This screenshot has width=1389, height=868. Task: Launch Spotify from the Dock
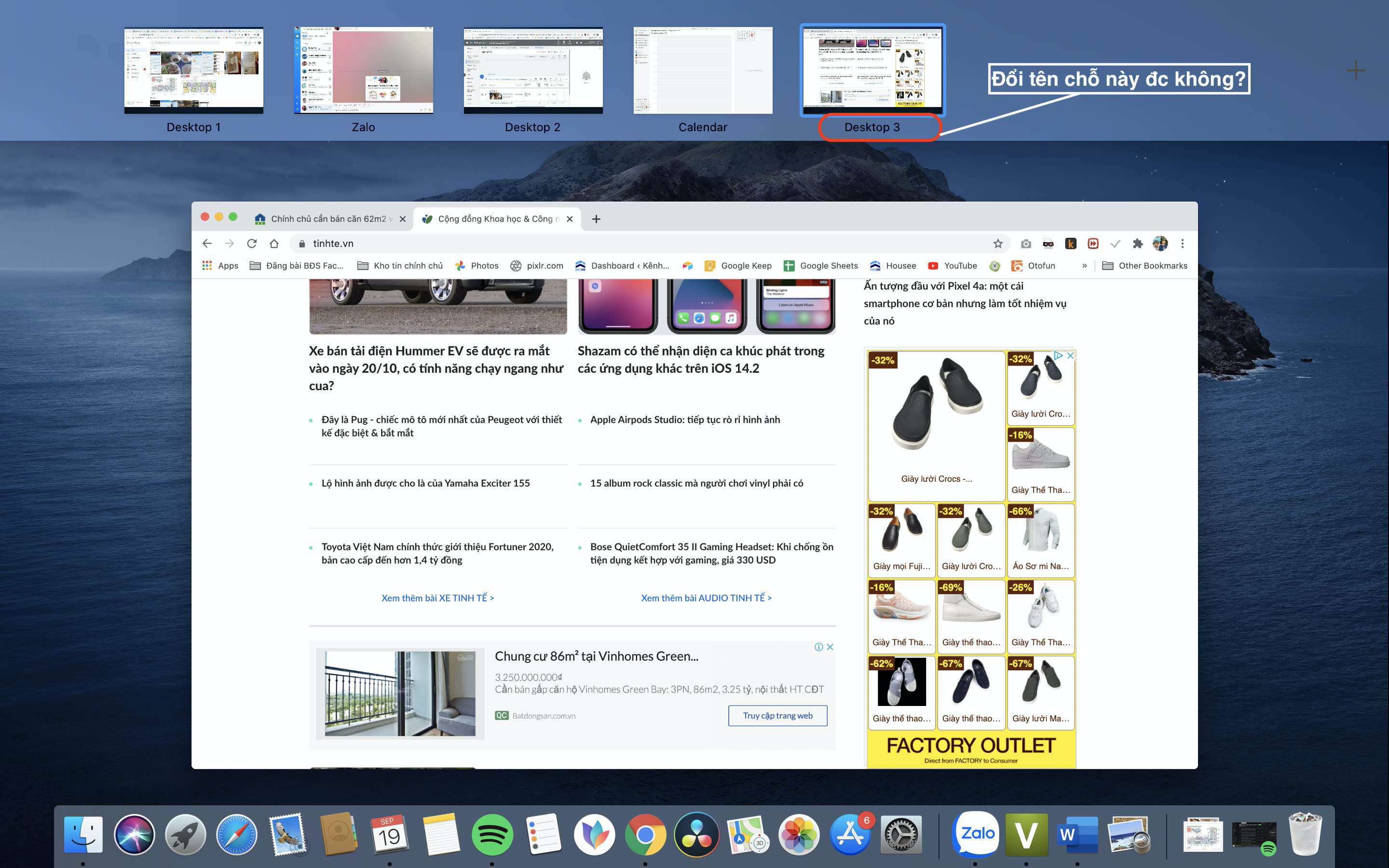coord(492,834)
